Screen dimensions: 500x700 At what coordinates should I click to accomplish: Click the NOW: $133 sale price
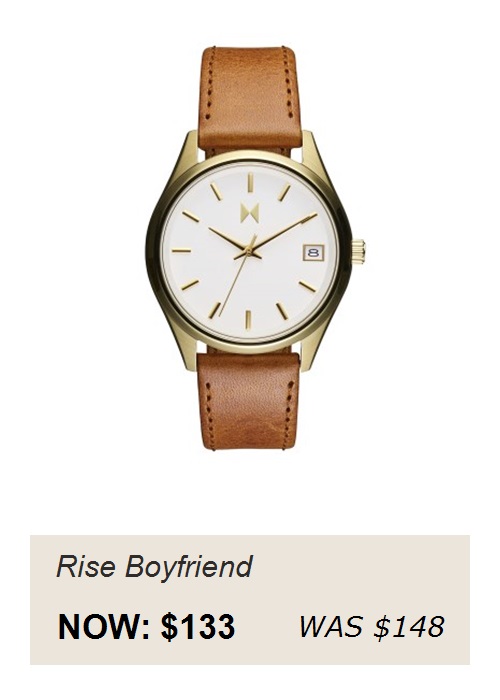click(x=146, y=627)
